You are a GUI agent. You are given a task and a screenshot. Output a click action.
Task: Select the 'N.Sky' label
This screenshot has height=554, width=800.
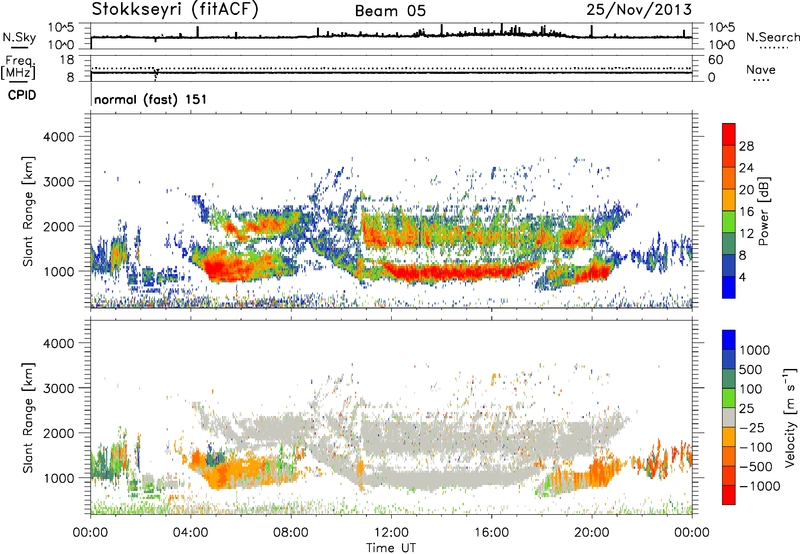point(19,37)
